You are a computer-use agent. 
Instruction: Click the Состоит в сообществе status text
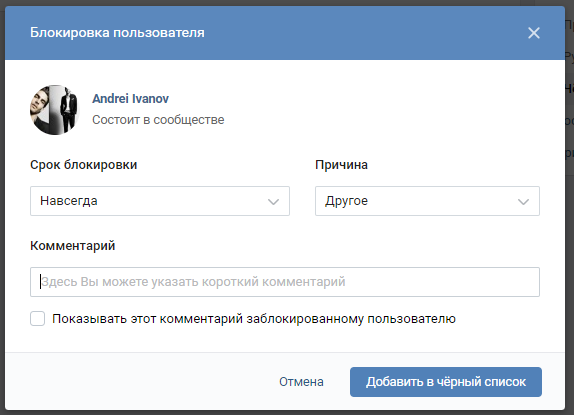[x=158, y=120]
